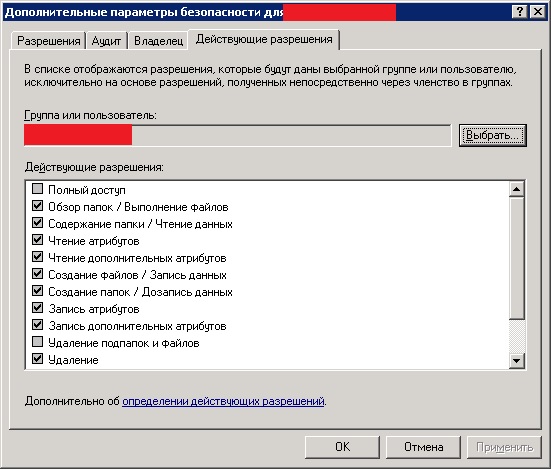Confirm with the OK button
This screenshot has height=469, width=551.
click(x=342, y=447)
